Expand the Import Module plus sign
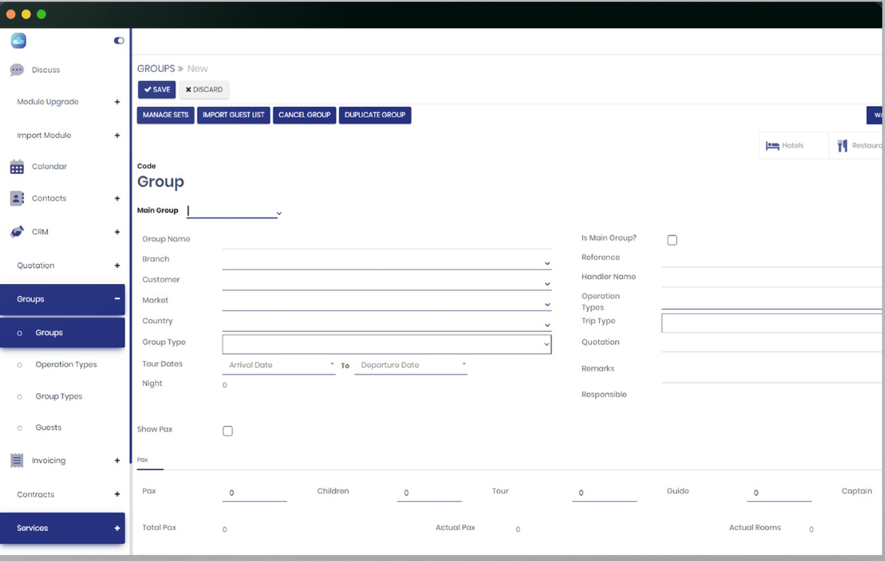 pos(117,135)
